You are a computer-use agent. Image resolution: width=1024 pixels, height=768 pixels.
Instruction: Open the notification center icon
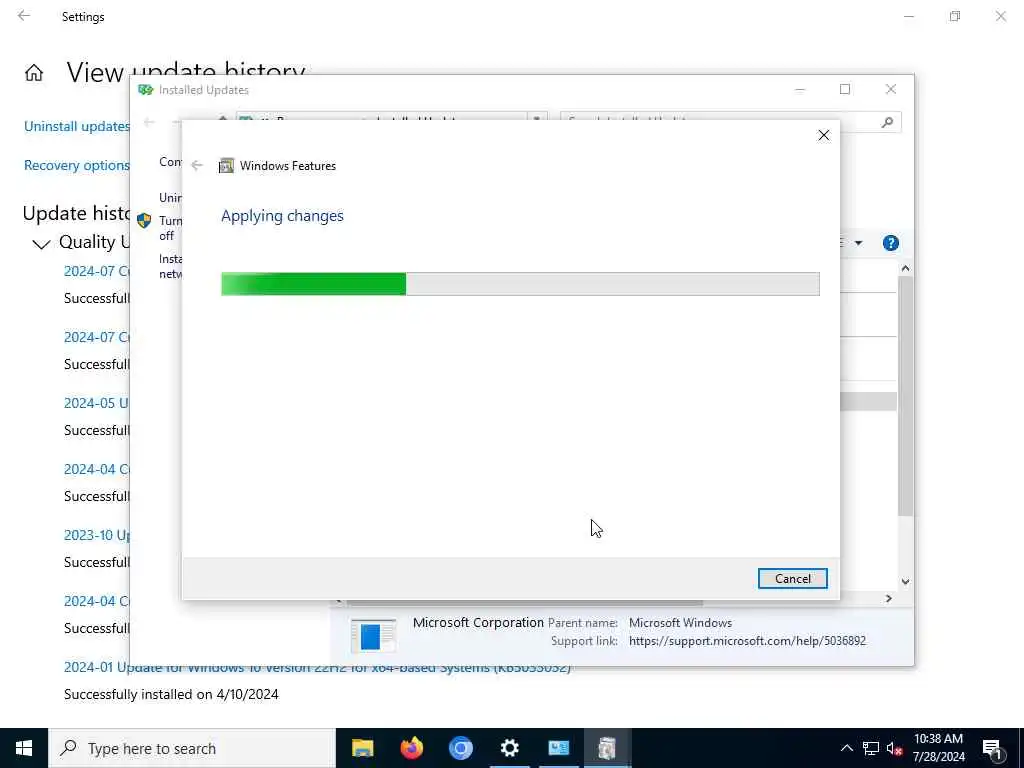tap(993, 749)
